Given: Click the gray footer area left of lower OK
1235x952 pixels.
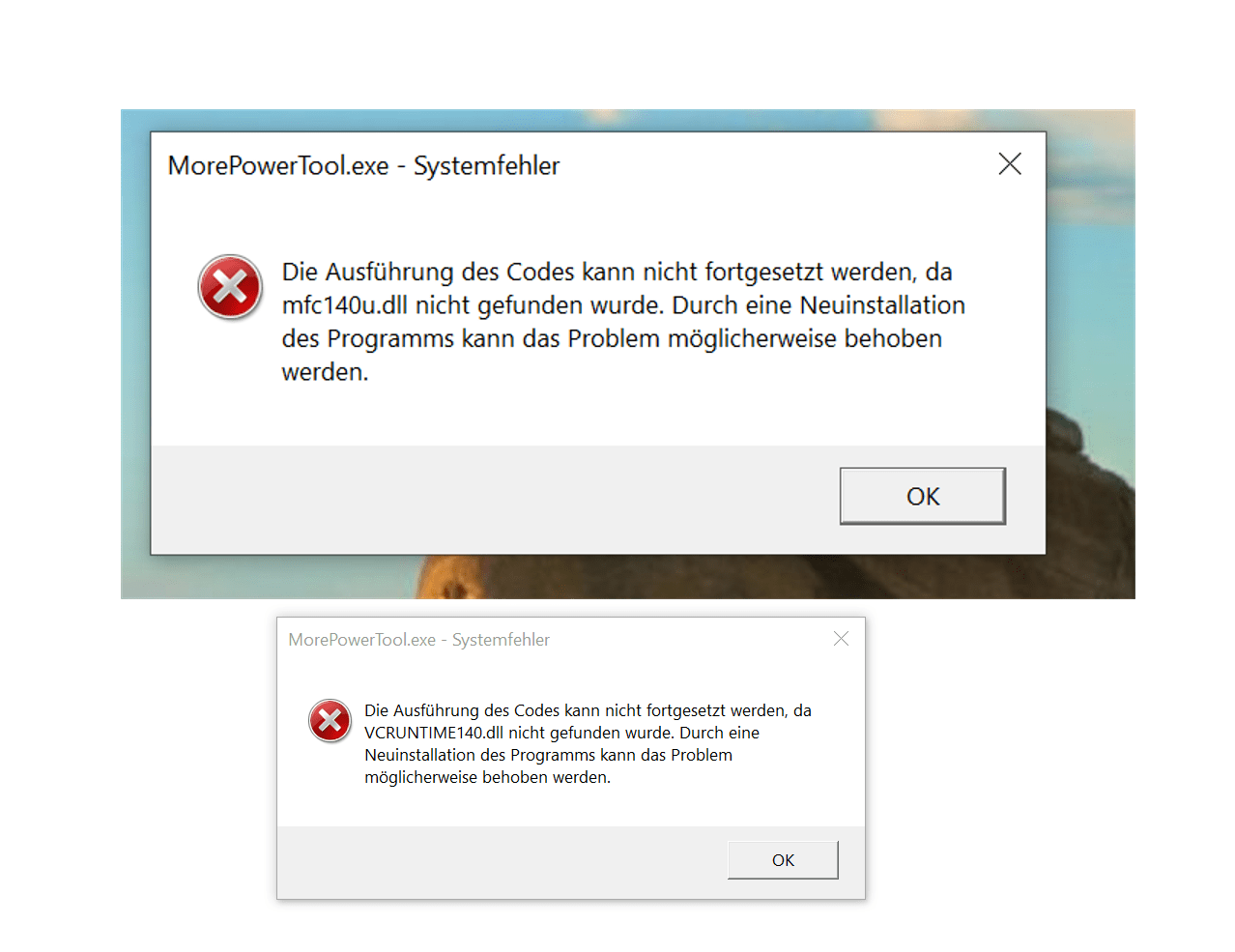Looking at the screenshot, I should (503, 861).
